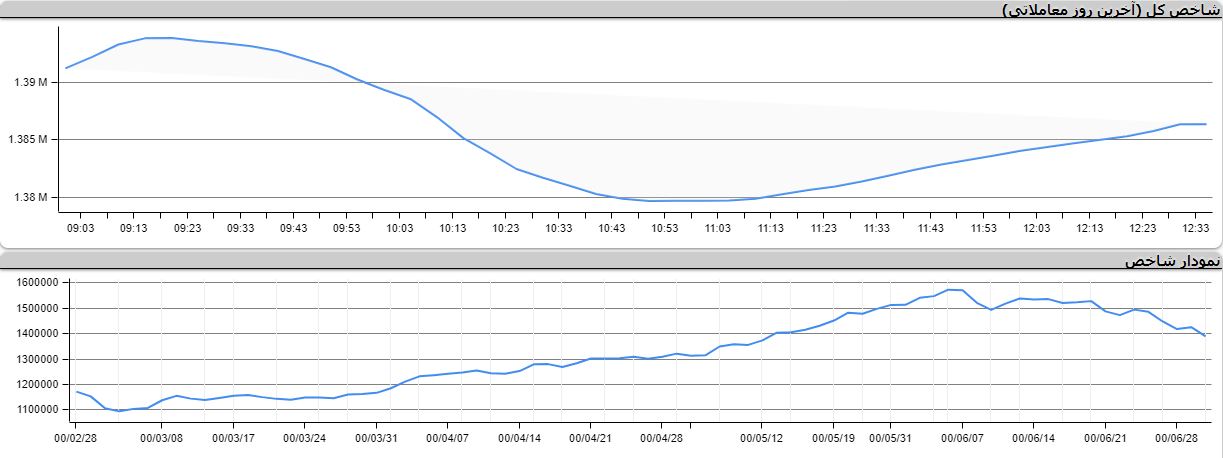This screenshot has width=1223, height=458.
Task: Select the 00/02/28 date label
Action: pos(76,437)
